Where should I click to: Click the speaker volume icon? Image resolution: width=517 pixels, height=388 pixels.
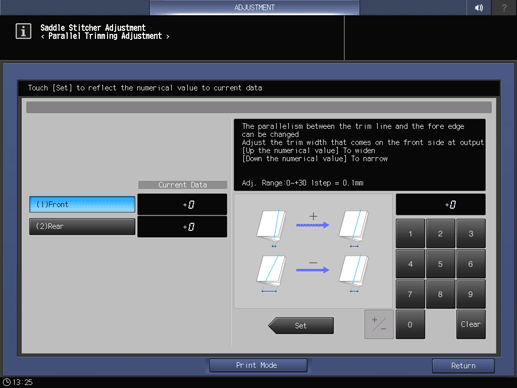479,7
